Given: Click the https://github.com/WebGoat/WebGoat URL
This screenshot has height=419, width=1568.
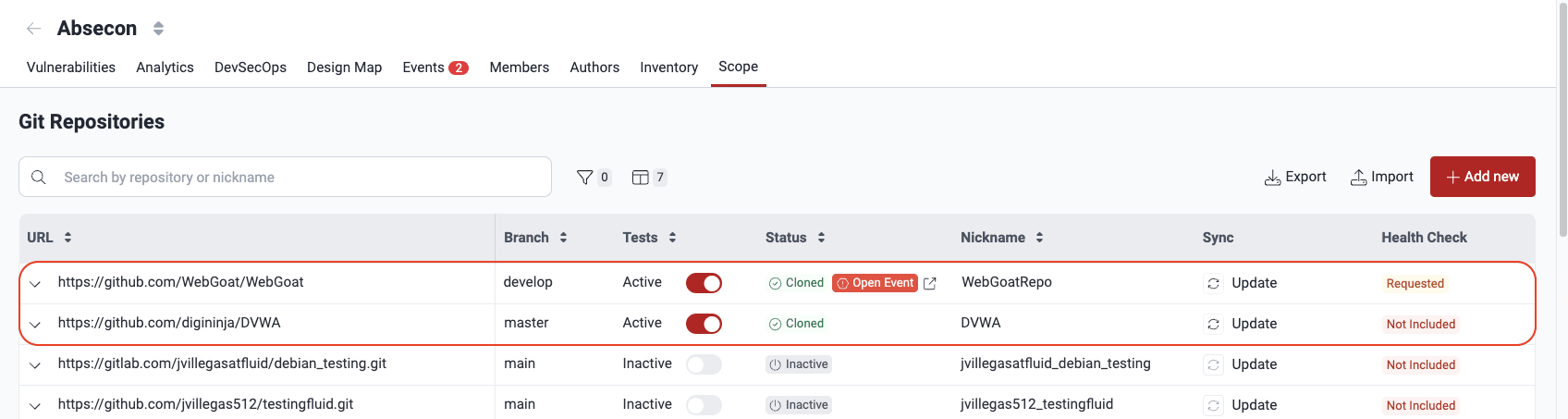Looking at the screenshot, I should pyautogui.click(x=180, y=282).
